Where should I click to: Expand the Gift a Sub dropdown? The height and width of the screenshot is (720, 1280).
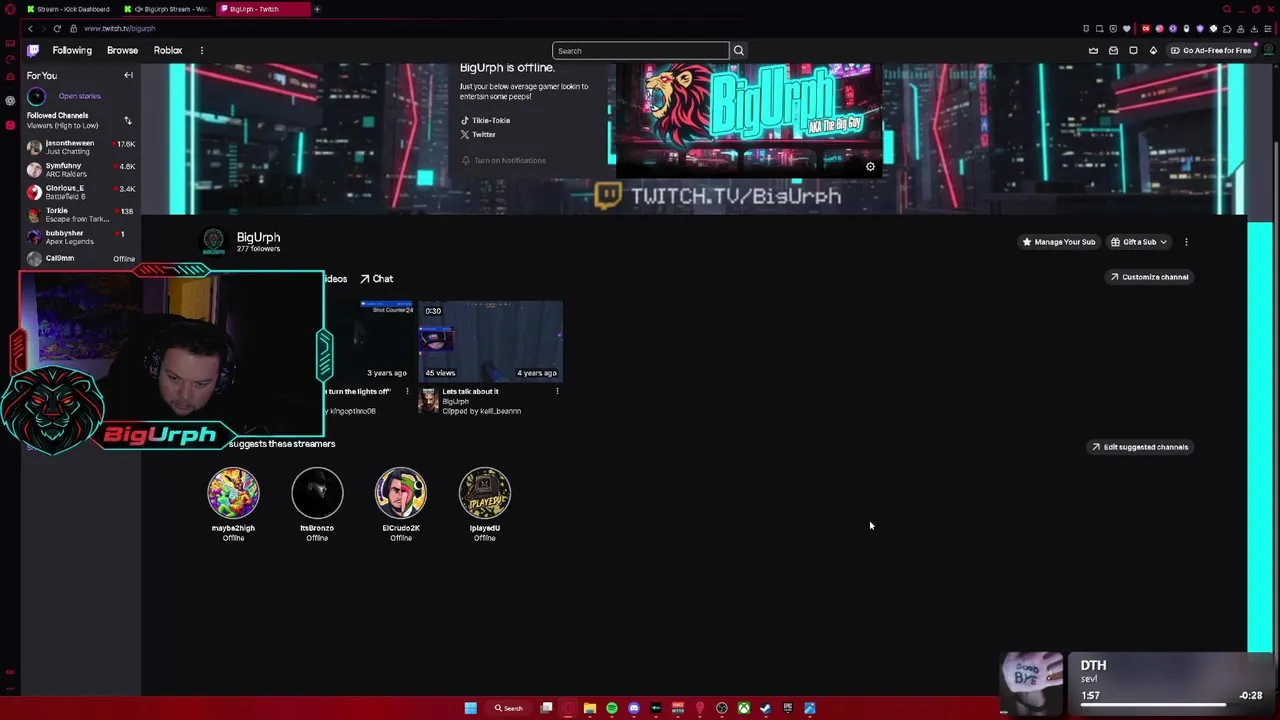point(1139,242)
